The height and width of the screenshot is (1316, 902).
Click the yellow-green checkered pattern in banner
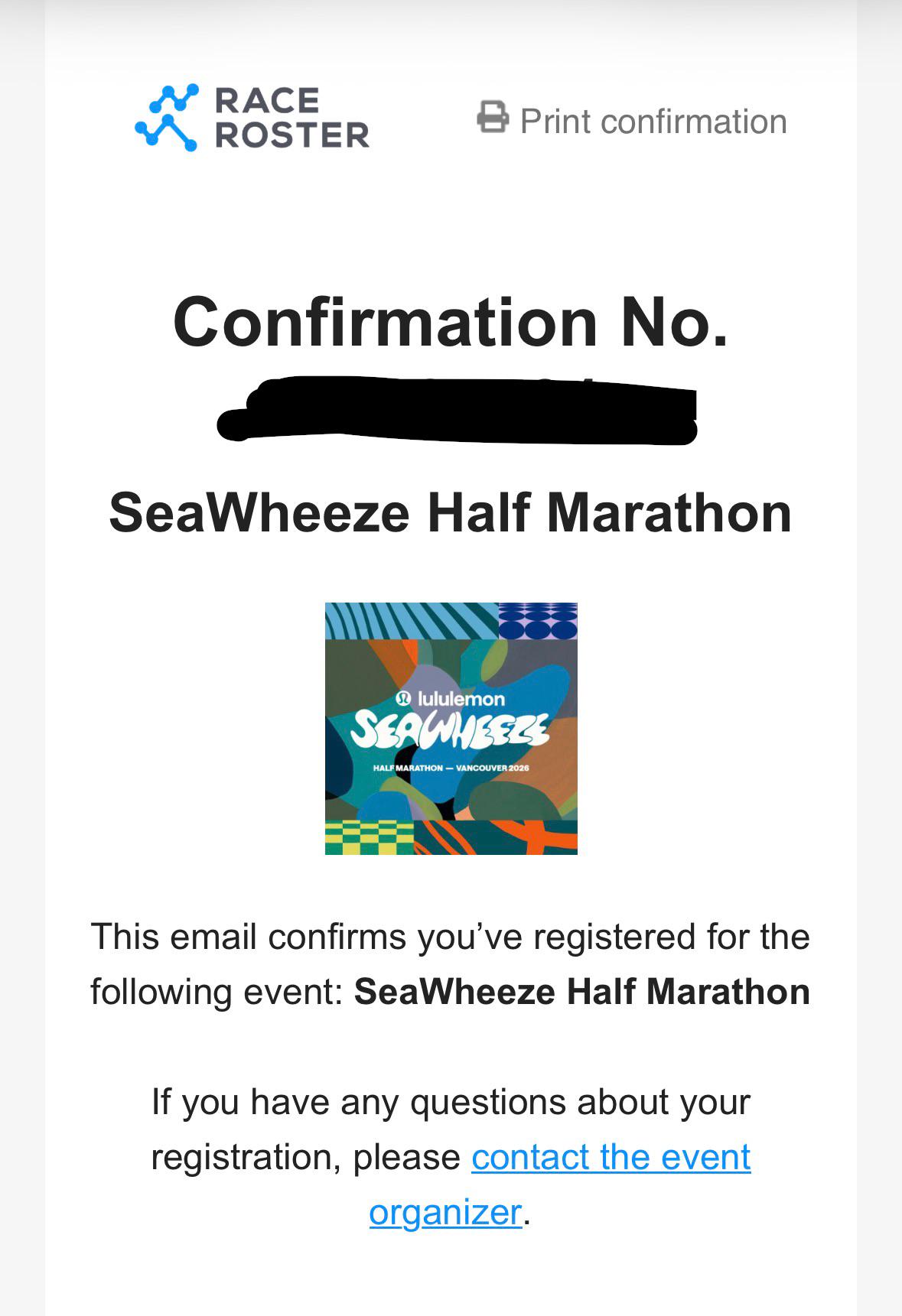pyautogui.click(x=369, y=837)
